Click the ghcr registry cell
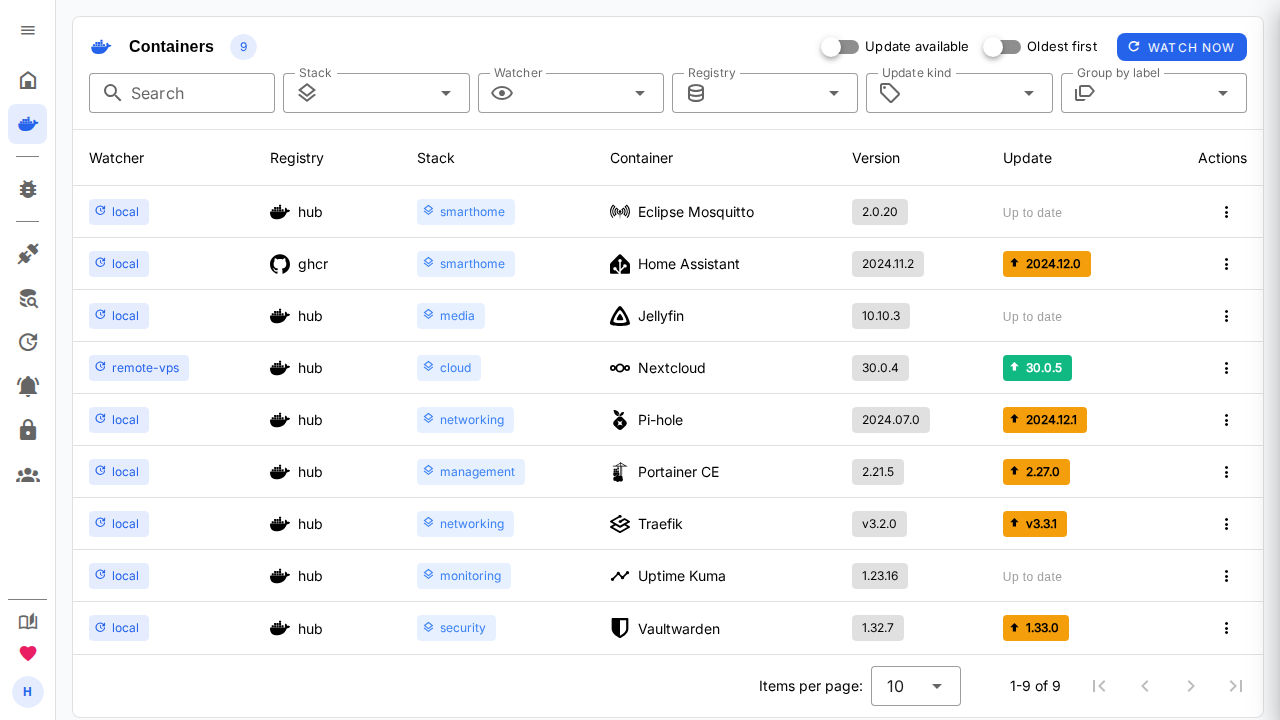The width and height of the screenshot is (1280, 720). click(x=299, y=264)
